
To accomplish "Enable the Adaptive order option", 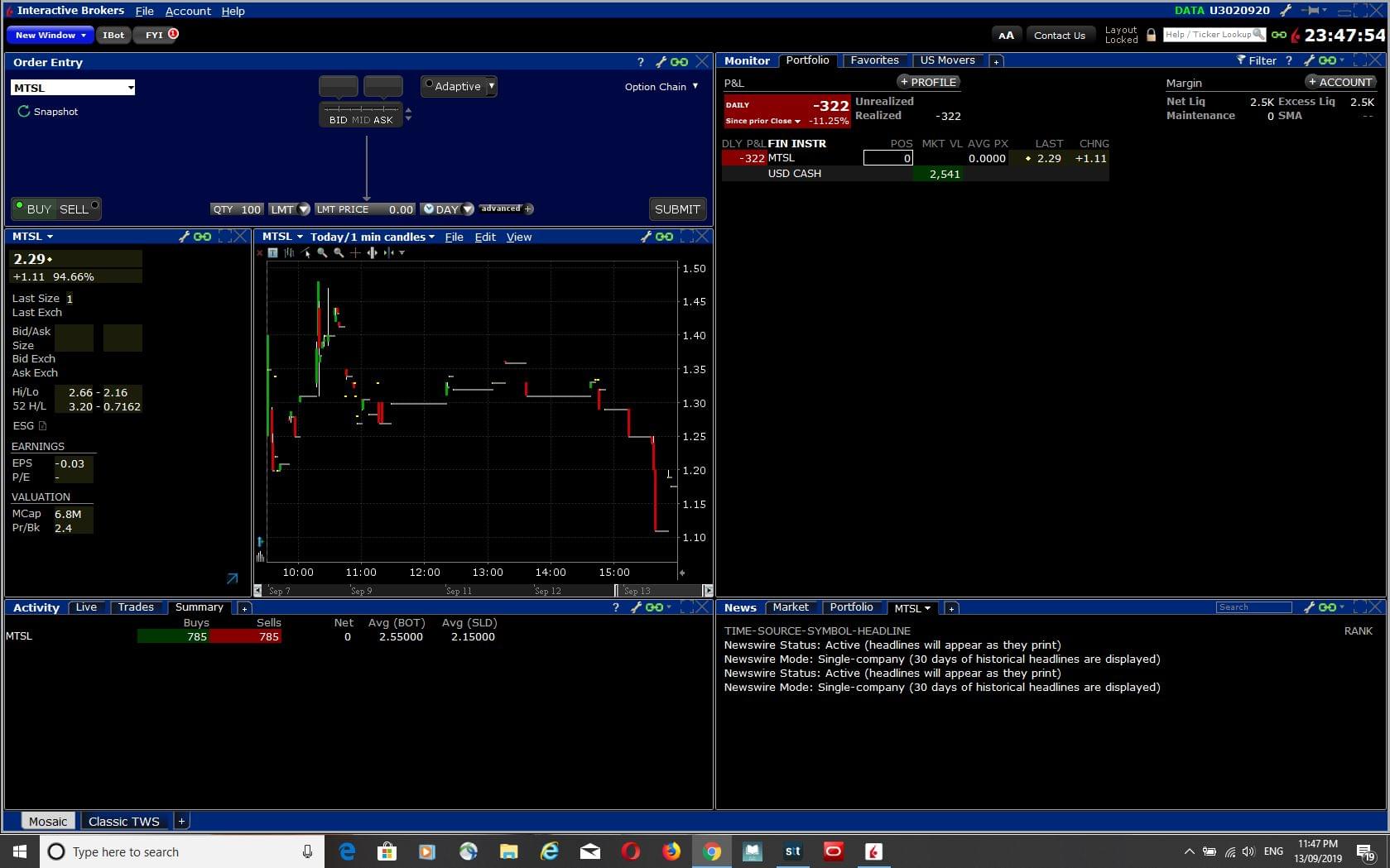I will 429,85.
